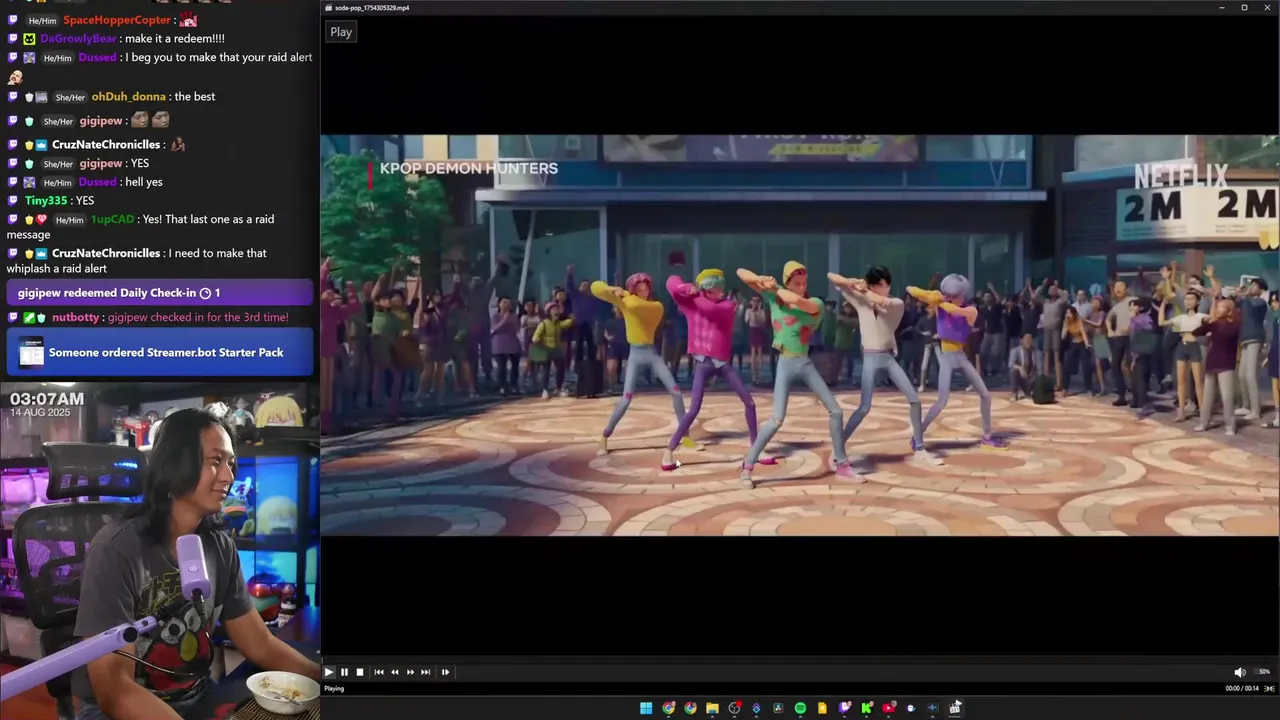Click 'Someone ordered Streamer.bot Starter Pack' alert
The width and height of the screenshot is (1280, 720).
160,352
